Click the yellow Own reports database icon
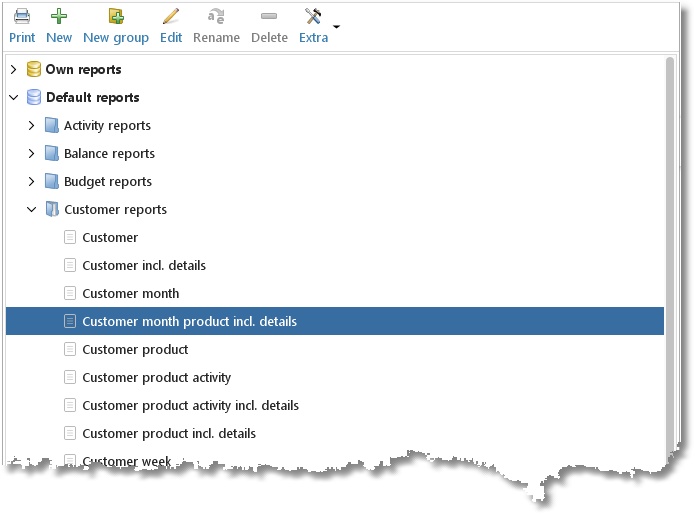The image size is (695, 516). click(x=34, y=69)
